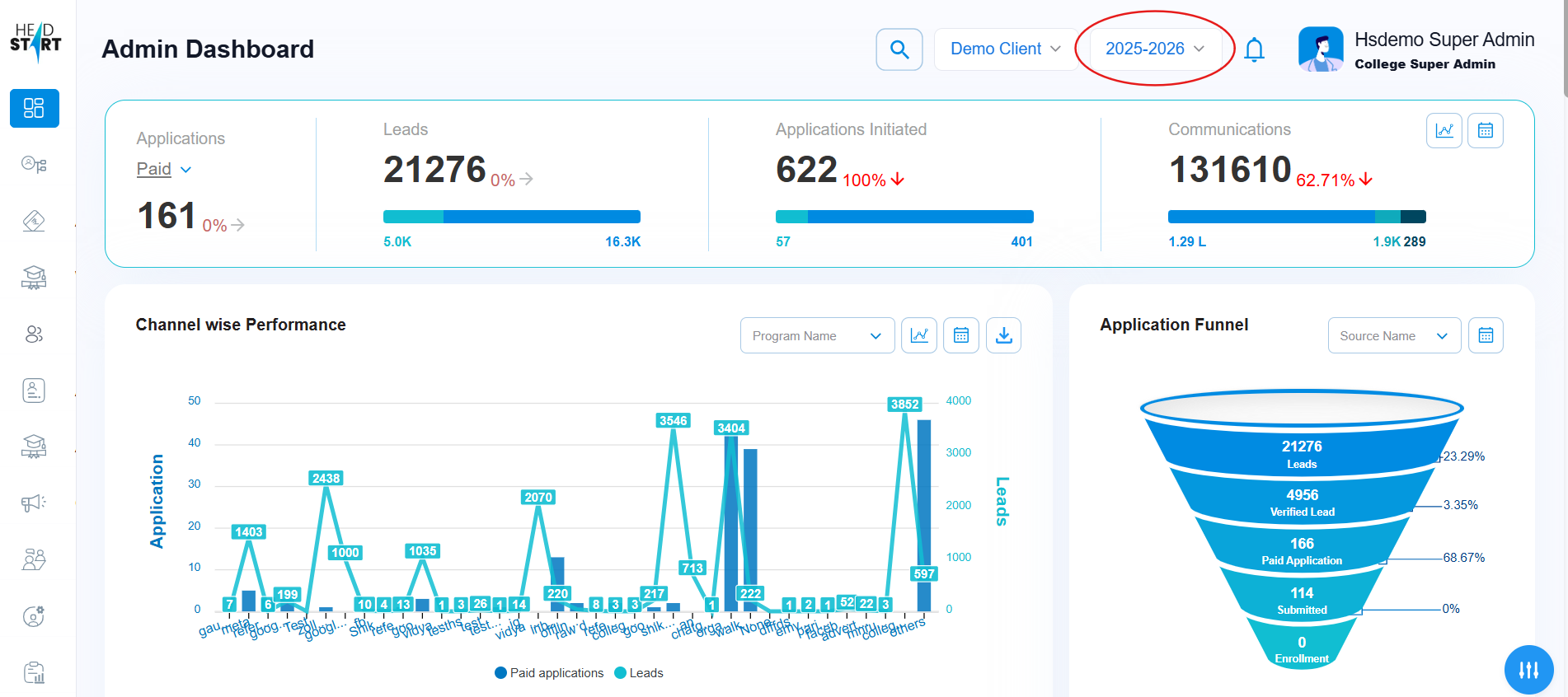Open the megaphone campaign sidebar icon
1568x697 pixels.
tap(34, 503)
